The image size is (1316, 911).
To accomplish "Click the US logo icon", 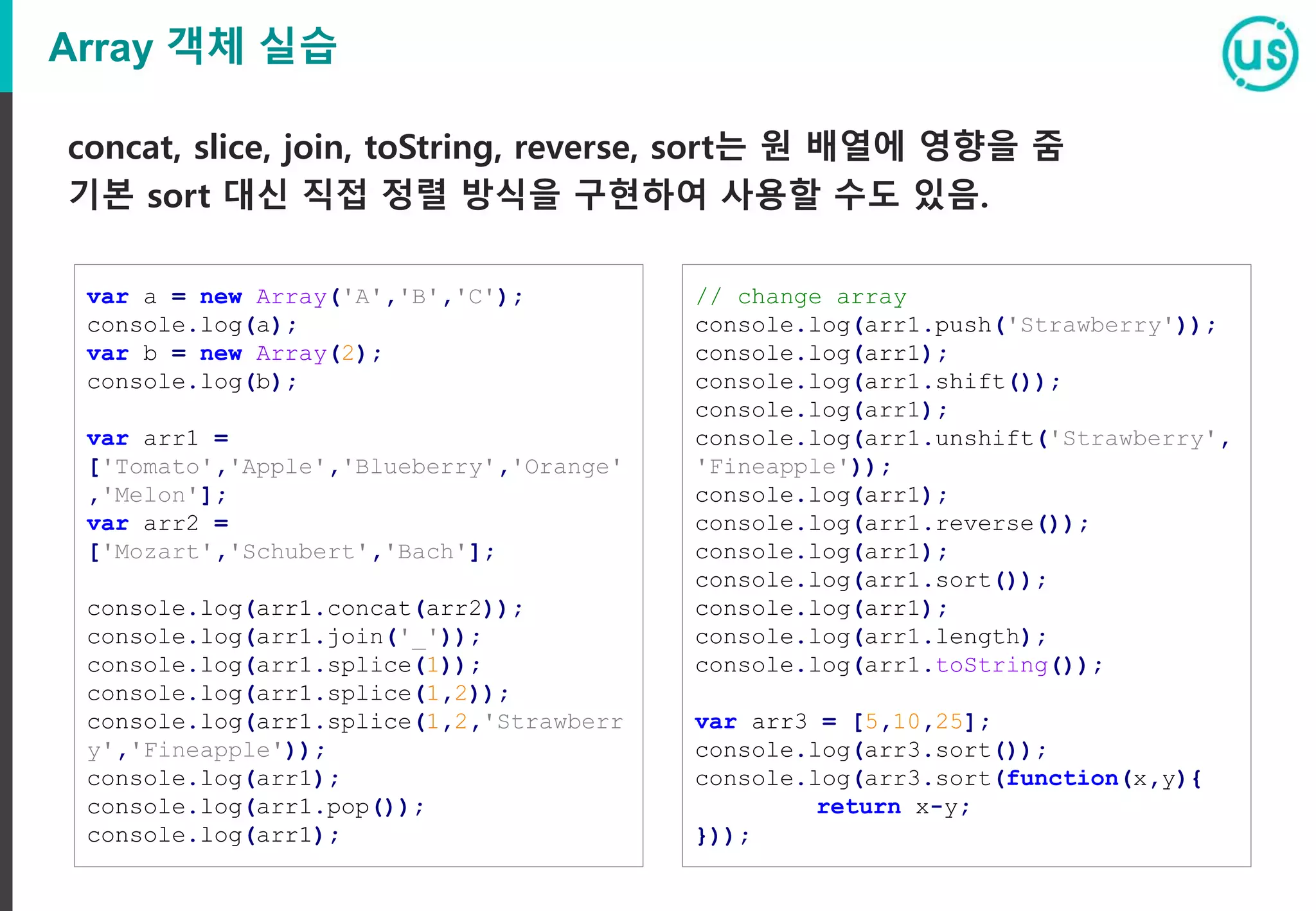I will click(1259, 54).
